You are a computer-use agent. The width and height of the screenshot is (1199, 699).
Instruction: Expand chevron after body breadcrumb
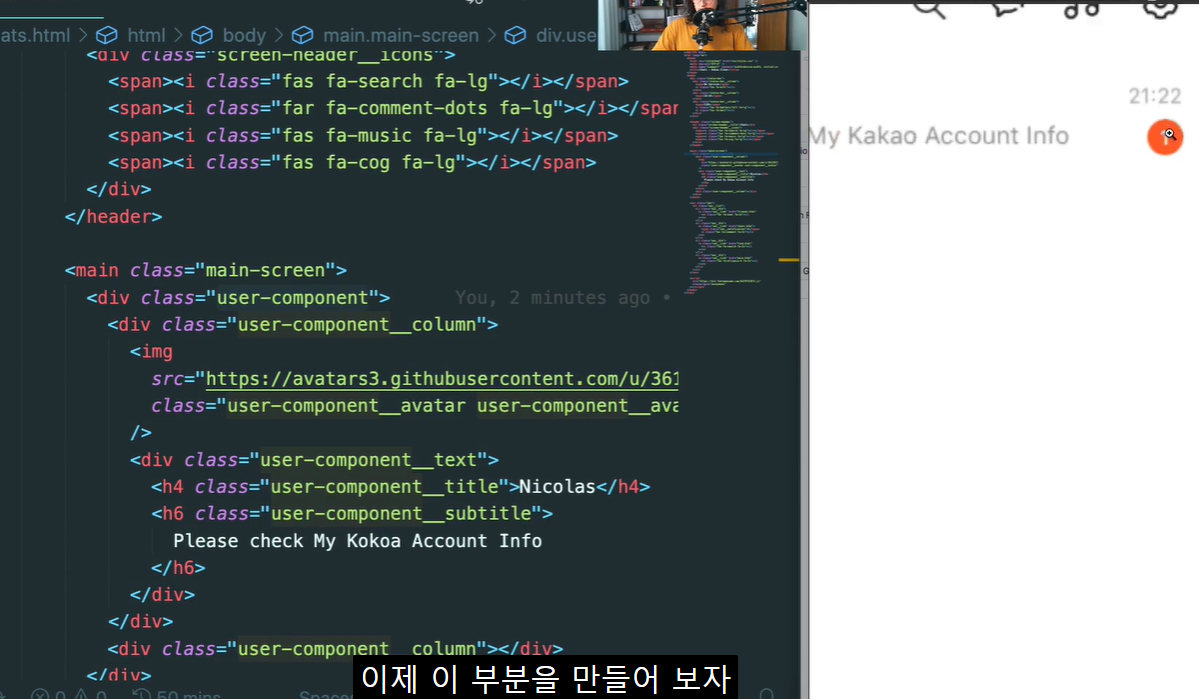point(279,35)
